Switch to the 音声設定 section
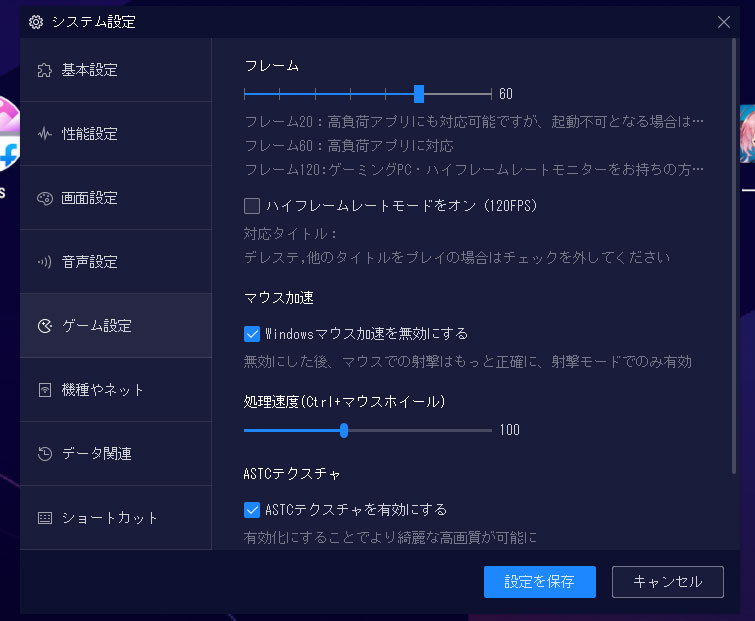 tap(90, 262)
